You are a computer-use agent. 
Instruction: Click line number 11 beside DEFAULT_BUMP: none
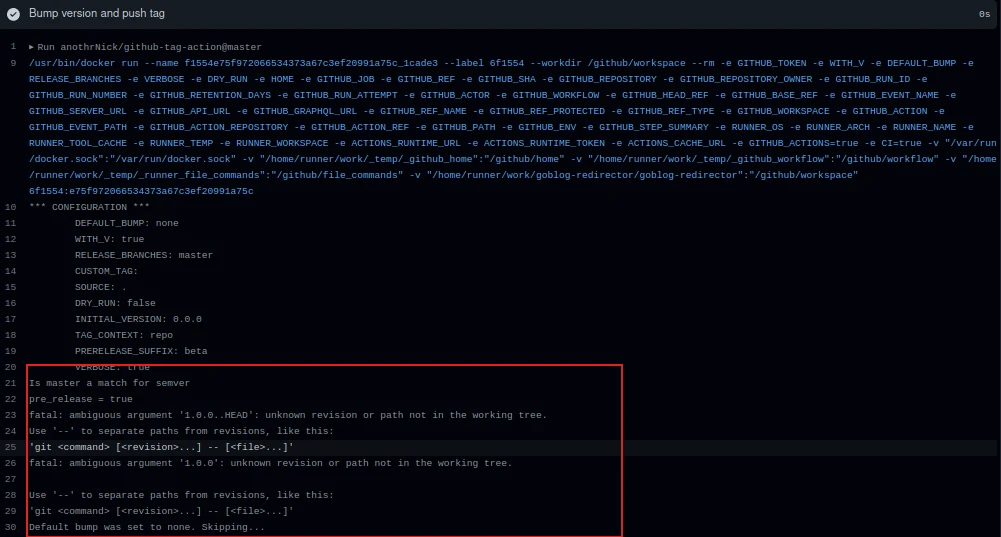[10, 223]
